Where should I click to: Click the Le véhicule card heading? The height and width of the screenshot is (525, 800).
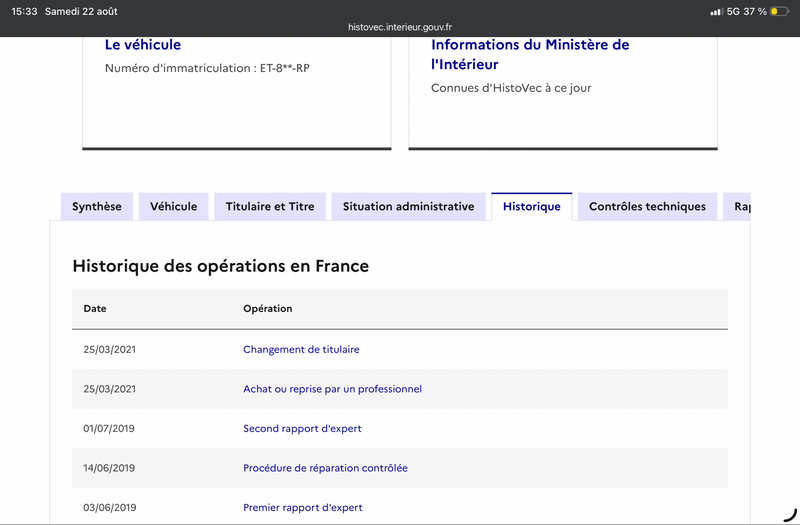pyautogui.click(x=143, y=45)
